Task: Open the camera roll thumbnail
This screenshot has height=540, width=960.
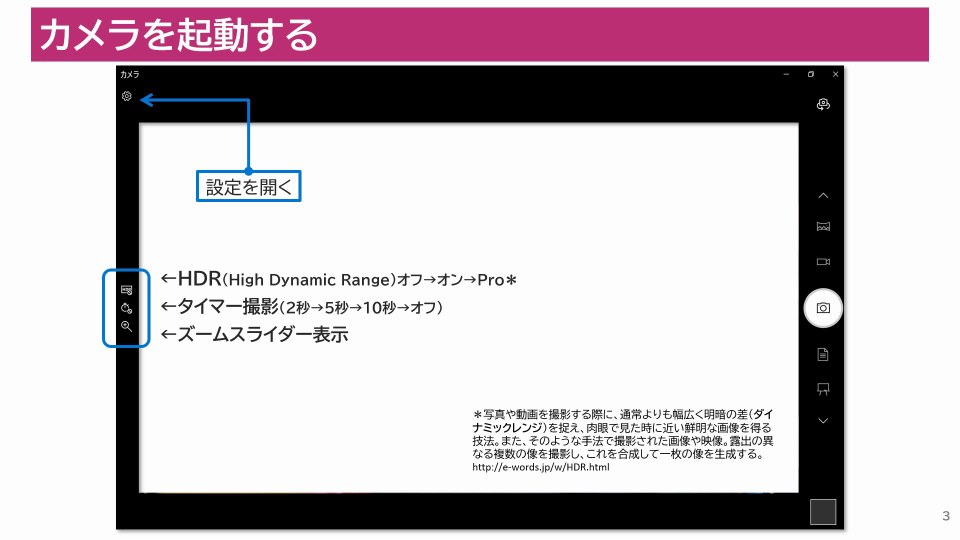Action: [822, 511]
